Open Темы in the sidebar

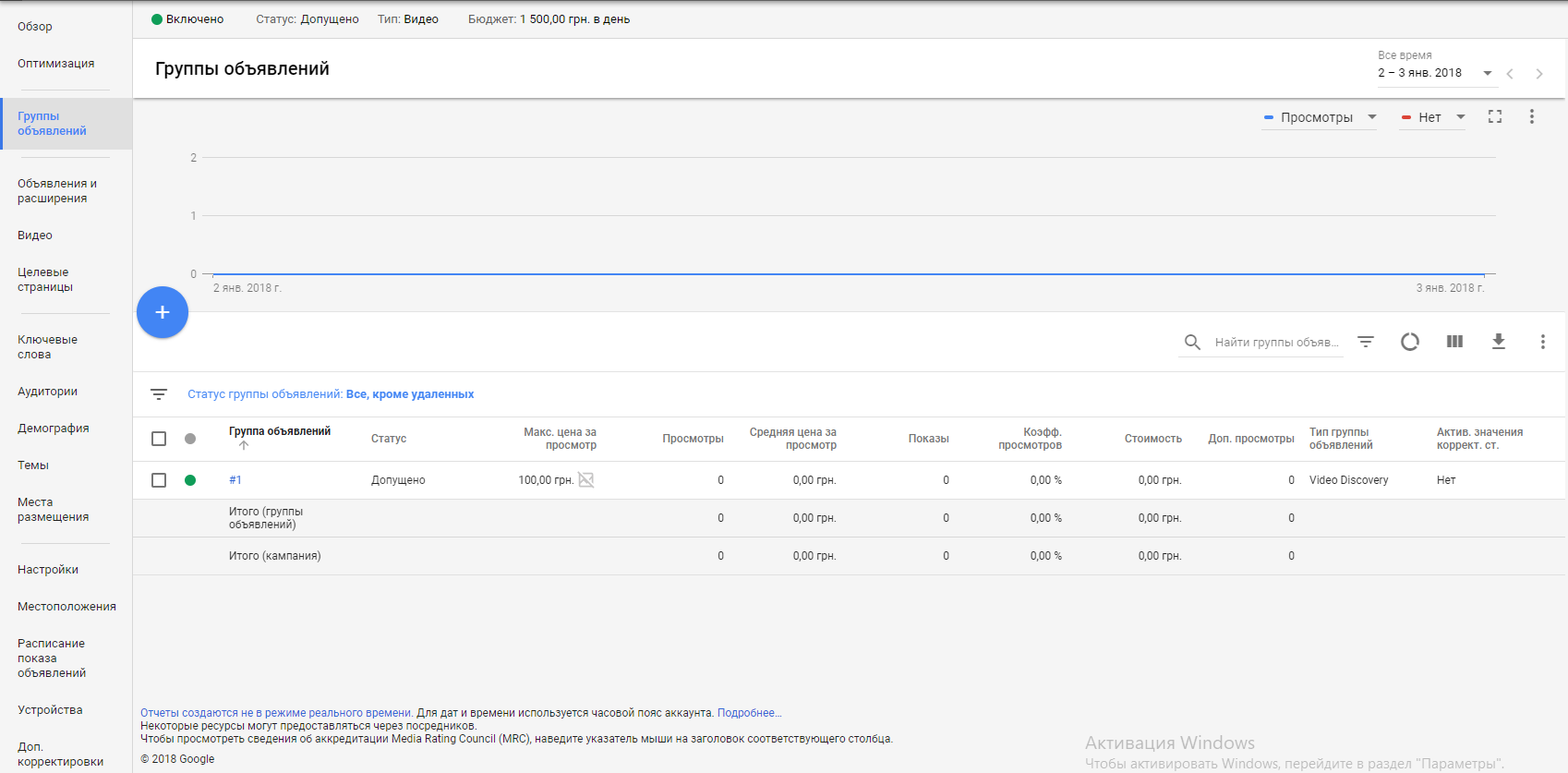33,465
